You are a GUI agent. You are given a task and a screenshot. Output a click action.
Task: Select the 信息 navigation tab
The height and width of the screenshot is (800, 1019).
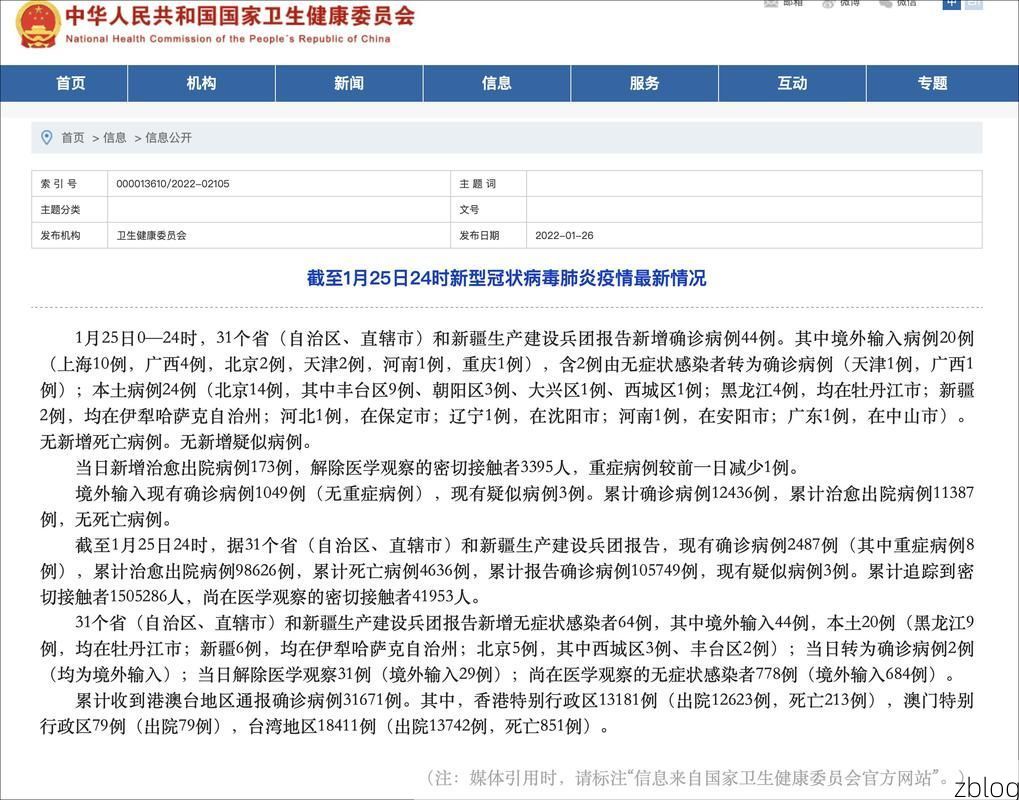coord(497,84)
